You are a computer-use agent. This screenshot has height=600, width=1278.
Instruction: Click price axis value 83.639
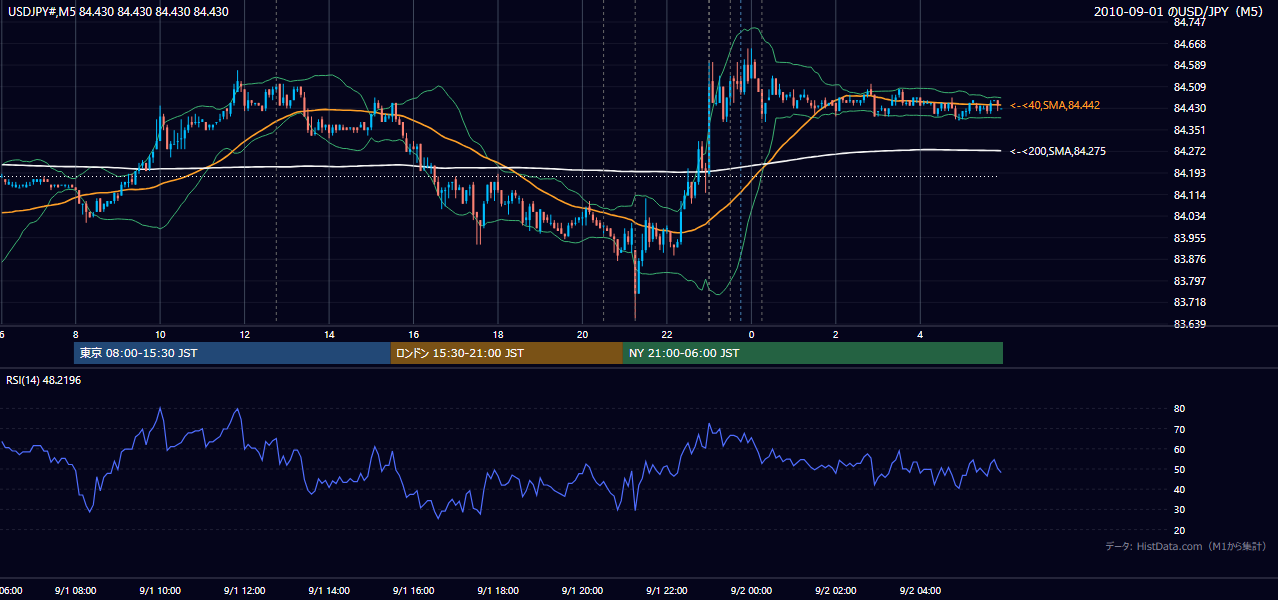[1189, 324]
